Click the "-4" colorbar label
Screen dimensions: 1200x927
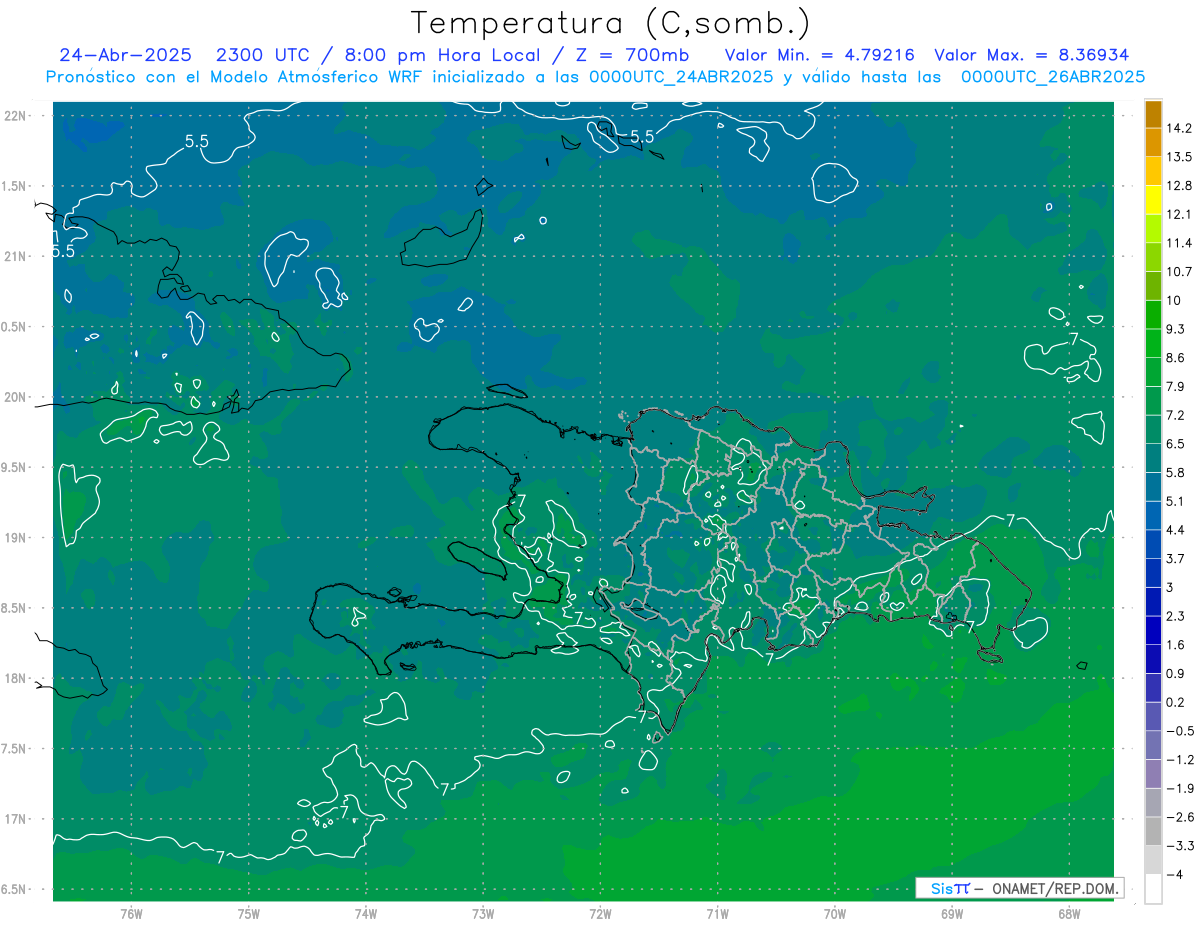tap(1174, 875)
